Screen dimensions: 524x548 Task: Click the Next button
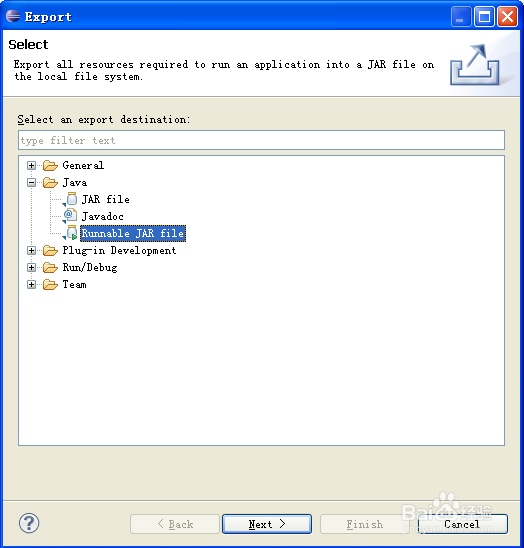click(x=267, y=524)
